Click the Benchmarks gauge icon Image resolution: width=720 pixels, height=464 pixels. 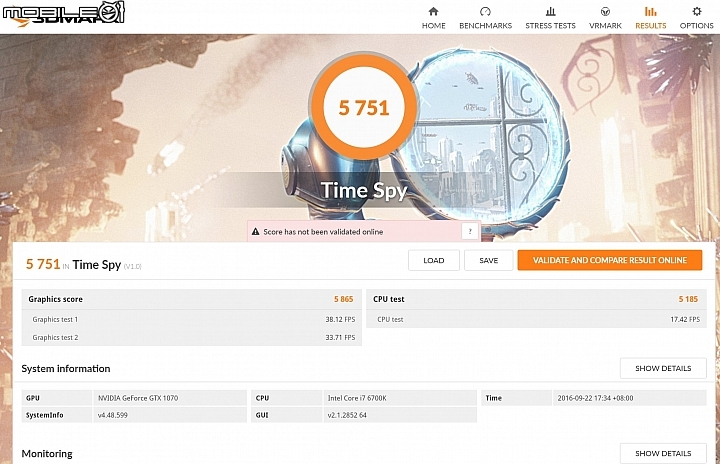[485, 11]
